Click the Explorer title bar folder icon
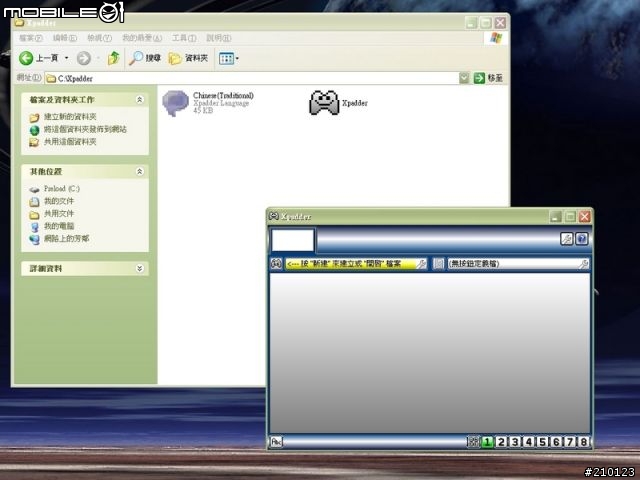 click(19, 23)
